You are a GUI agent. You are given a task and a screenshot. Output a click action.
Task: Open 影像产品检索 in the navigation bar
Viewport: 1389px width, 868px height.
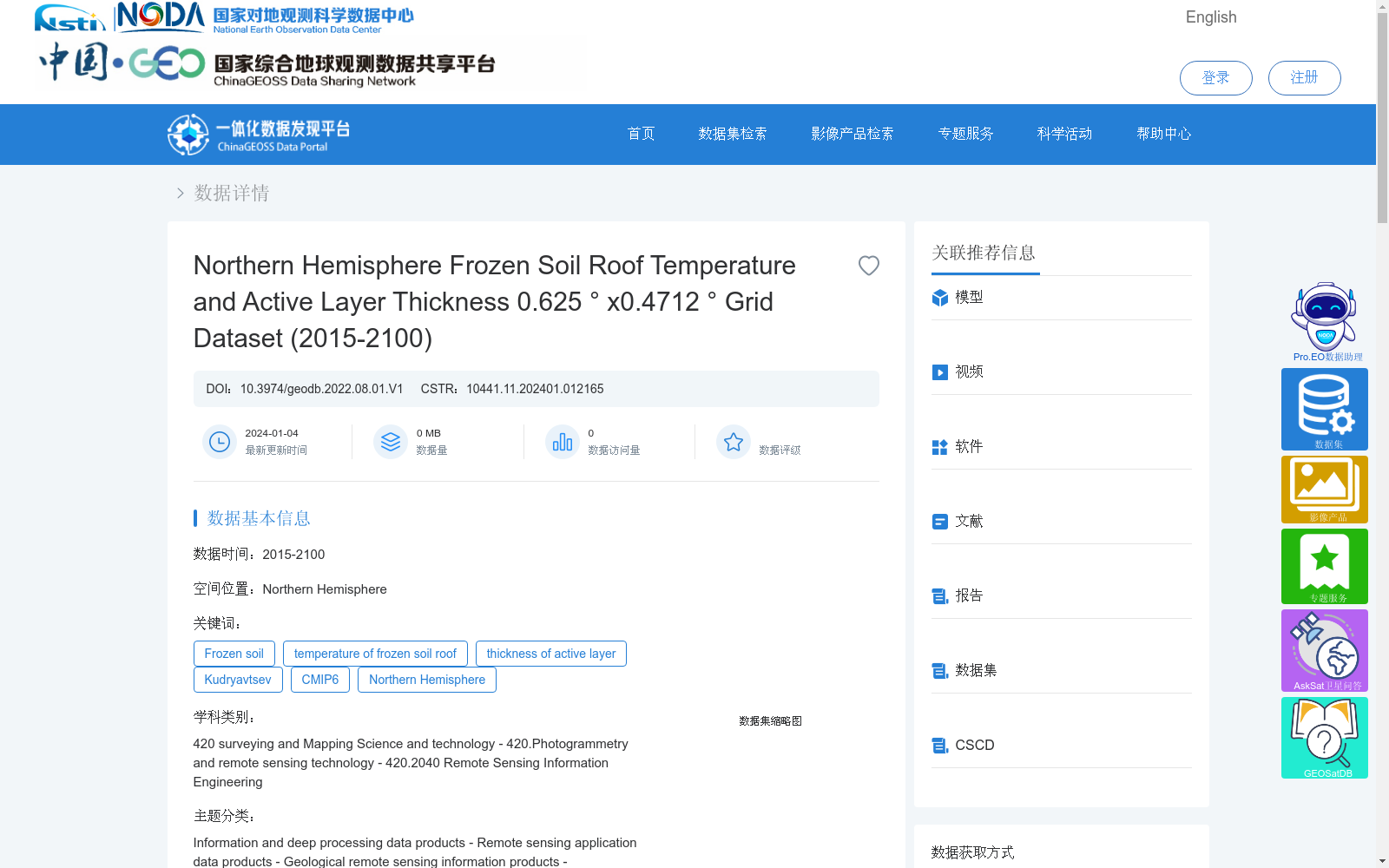pos(852,134)
